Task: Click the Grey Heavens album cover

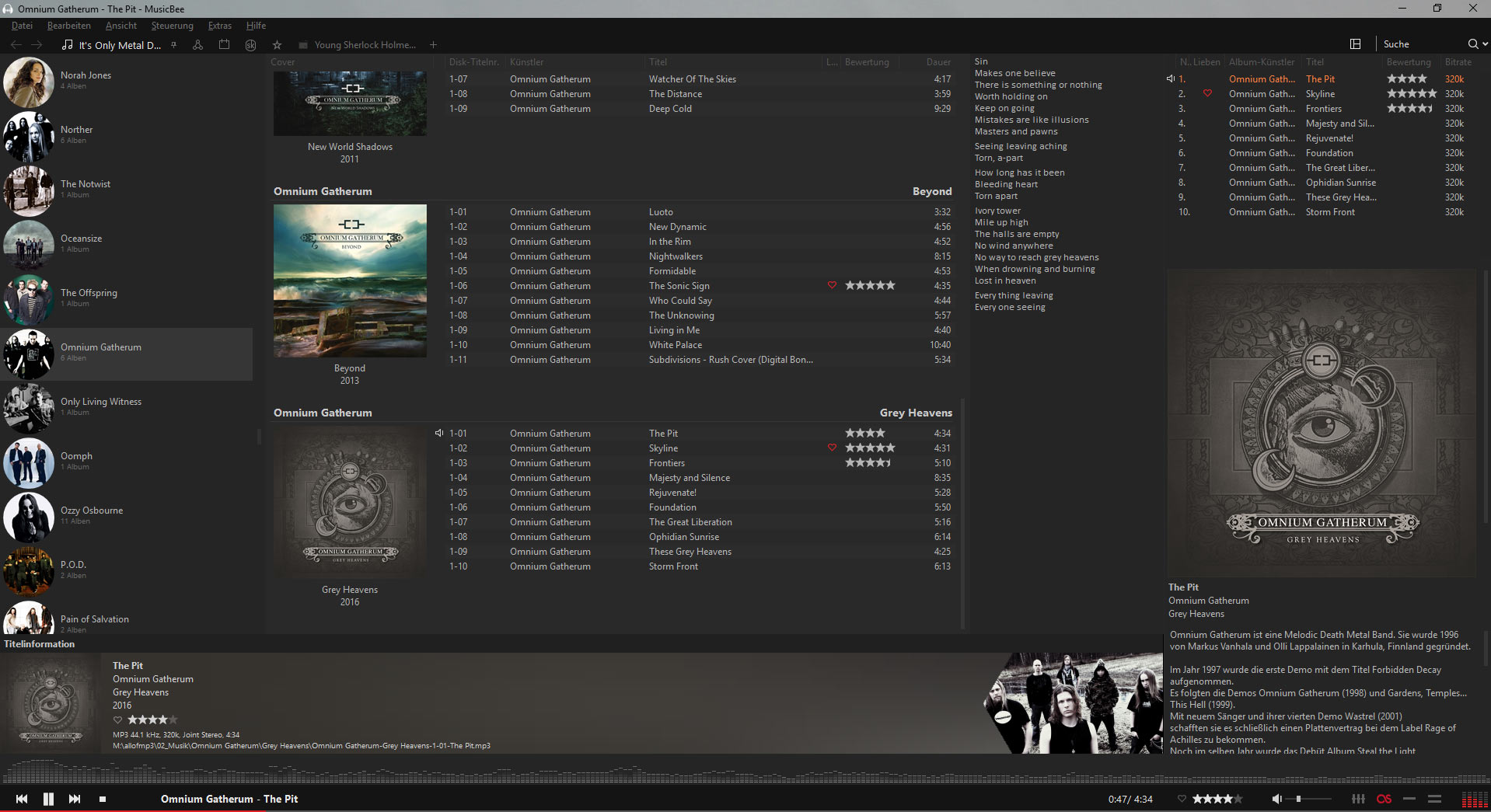Action: pyautogui.click(x=350, y=502)
